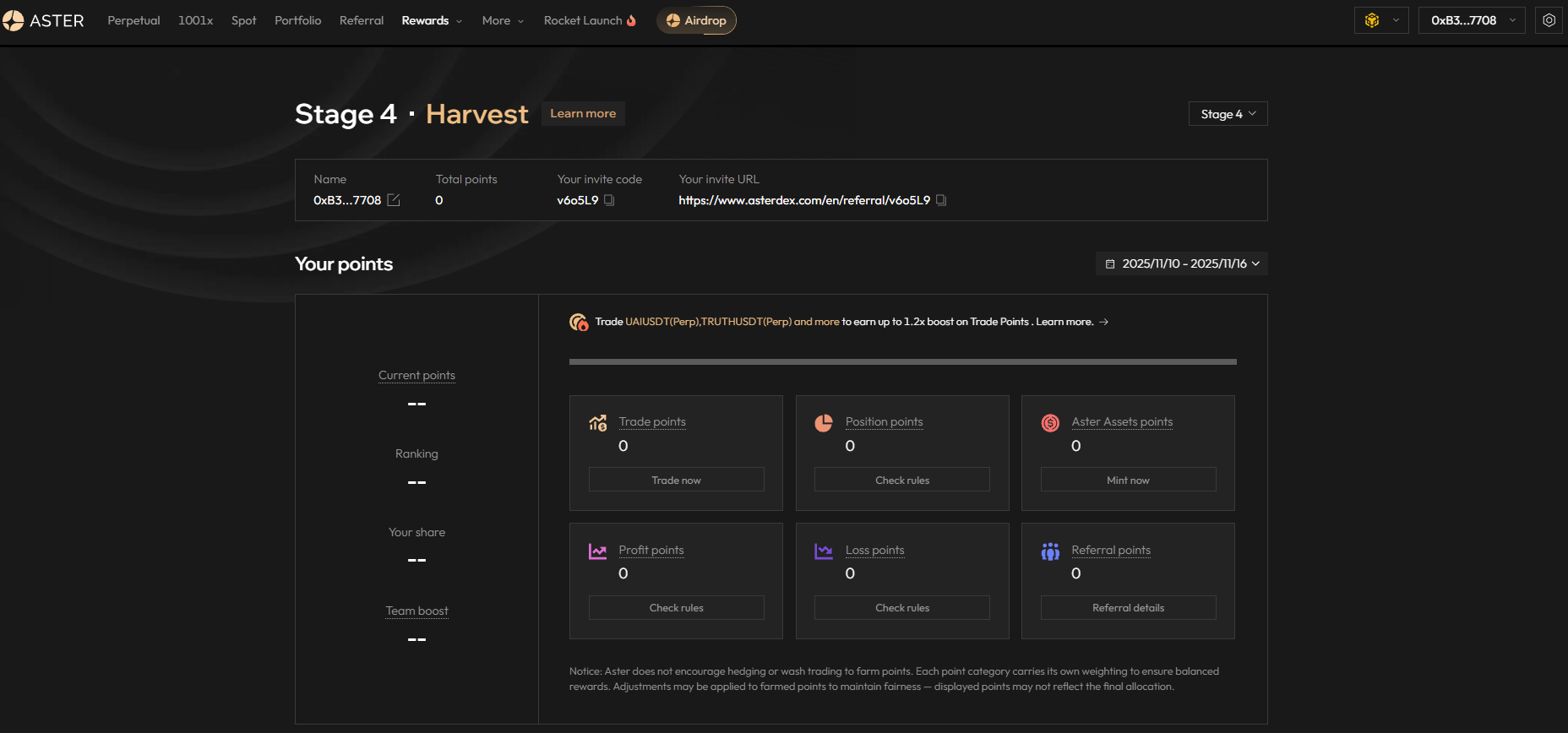Open the settings hexagon icon
The image size is (1568, 733).
tap(1549, 20)
